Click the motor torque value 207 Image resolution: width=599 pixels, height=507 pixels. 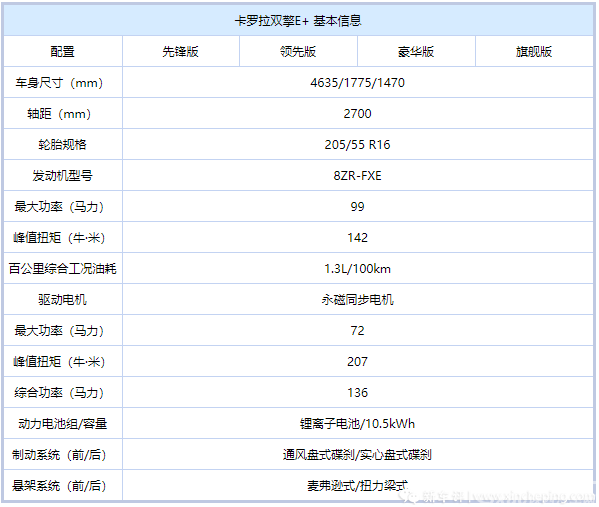(x=358, y=361)
